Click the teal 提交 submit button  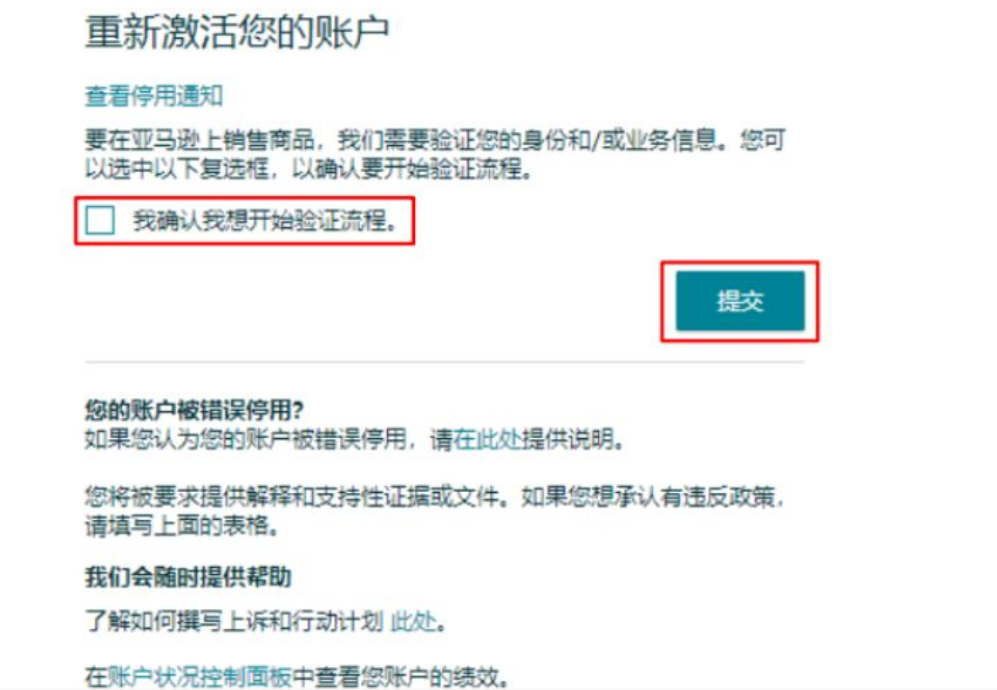740,301
